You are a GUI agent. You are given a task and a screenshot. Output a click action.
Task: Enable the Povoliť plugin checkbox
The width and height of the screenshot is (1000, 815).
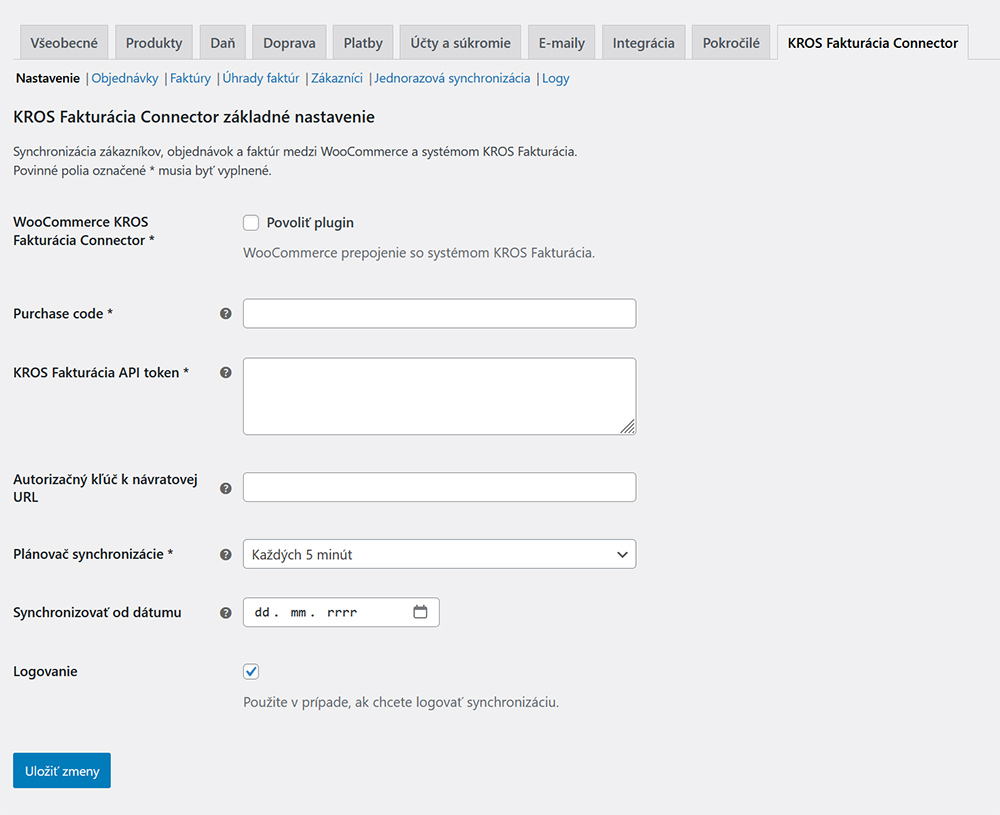click(x=251, y=223)
